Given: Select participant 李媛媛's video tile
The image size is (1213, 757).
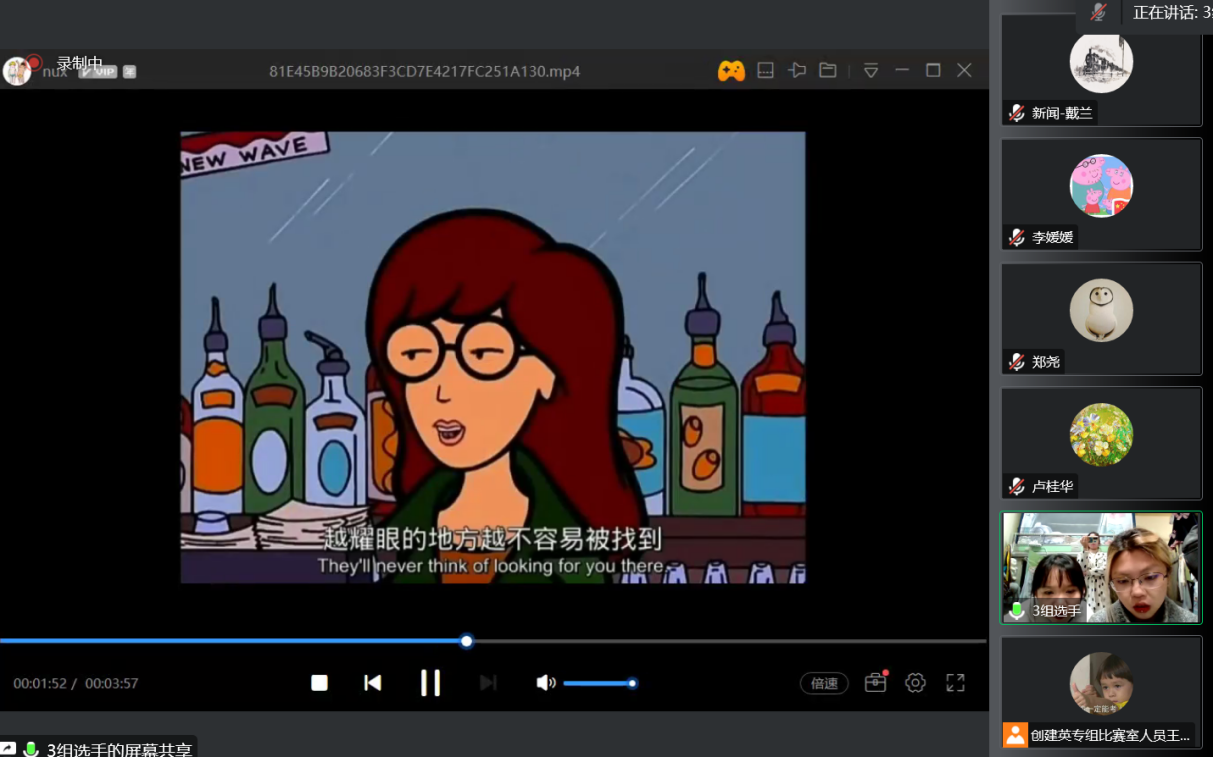Looking at the screenshot, I should pyautogui.click(x=1101, y=194).
